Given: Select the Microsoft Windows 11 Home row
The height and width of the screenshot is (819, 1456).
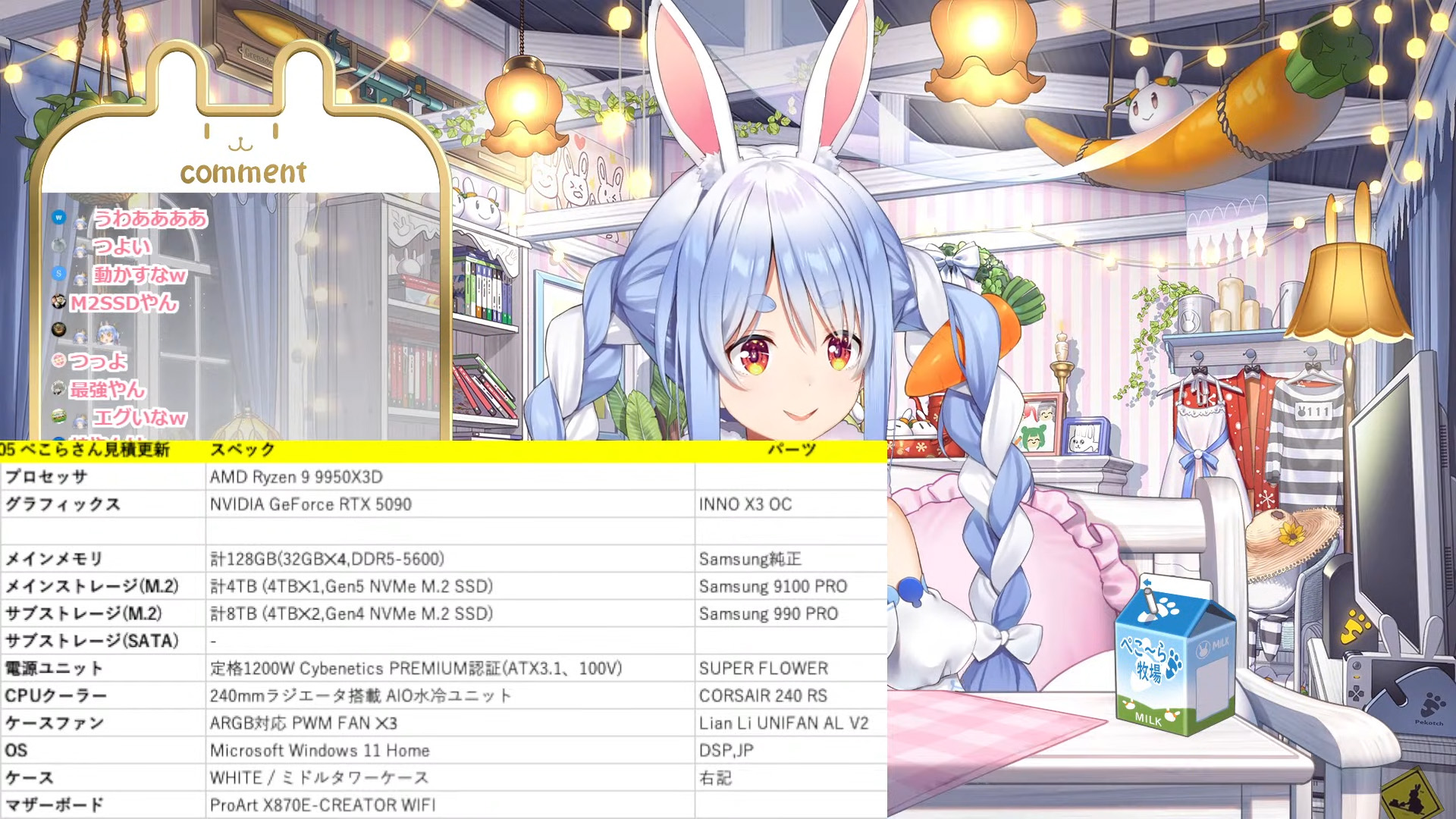Looking at the screenshot, I should point(320,750).
